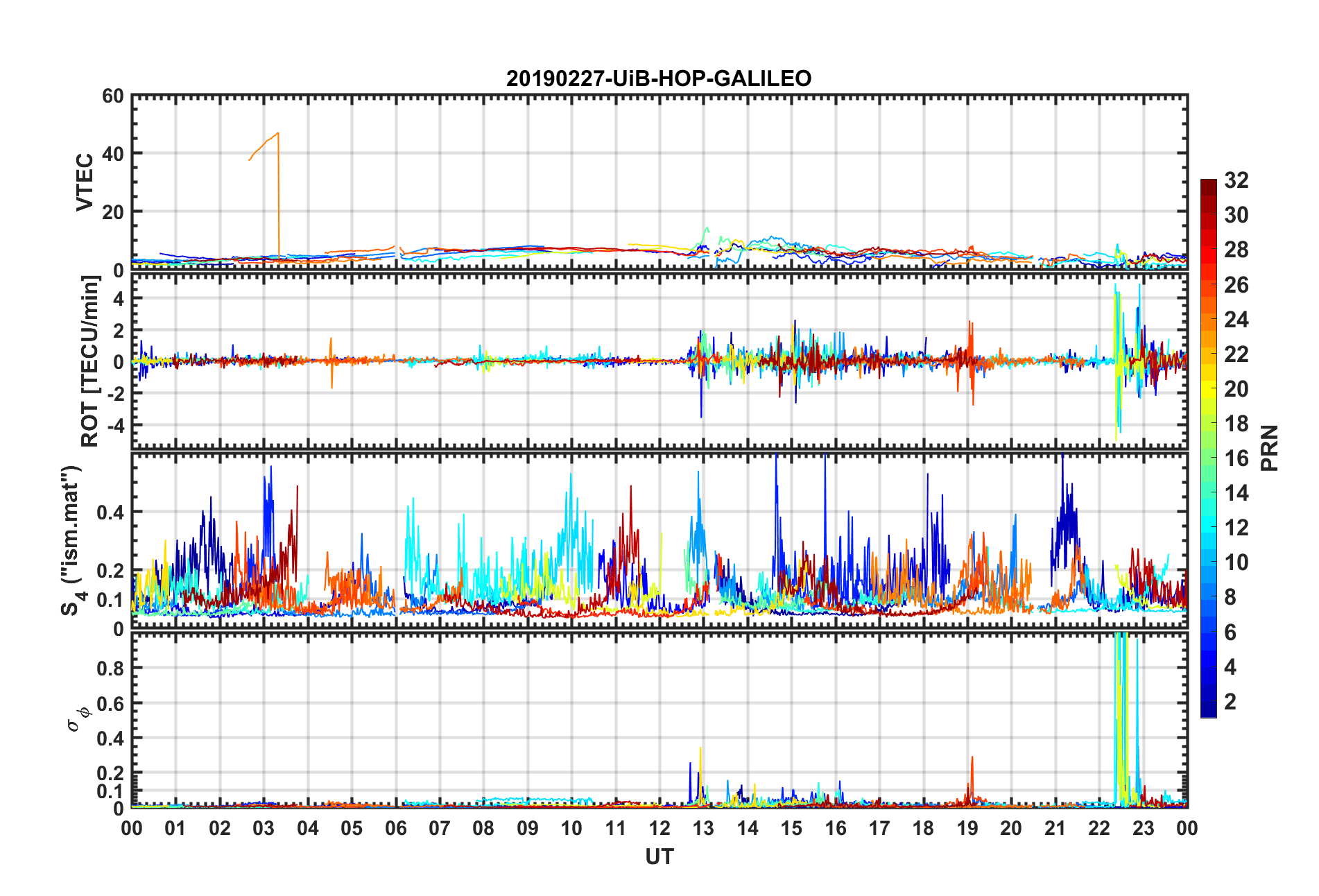Viewport: 1319px width, 896px height.
Task: Click the green colorbar segment near 16
Action: pos(1209,458)
